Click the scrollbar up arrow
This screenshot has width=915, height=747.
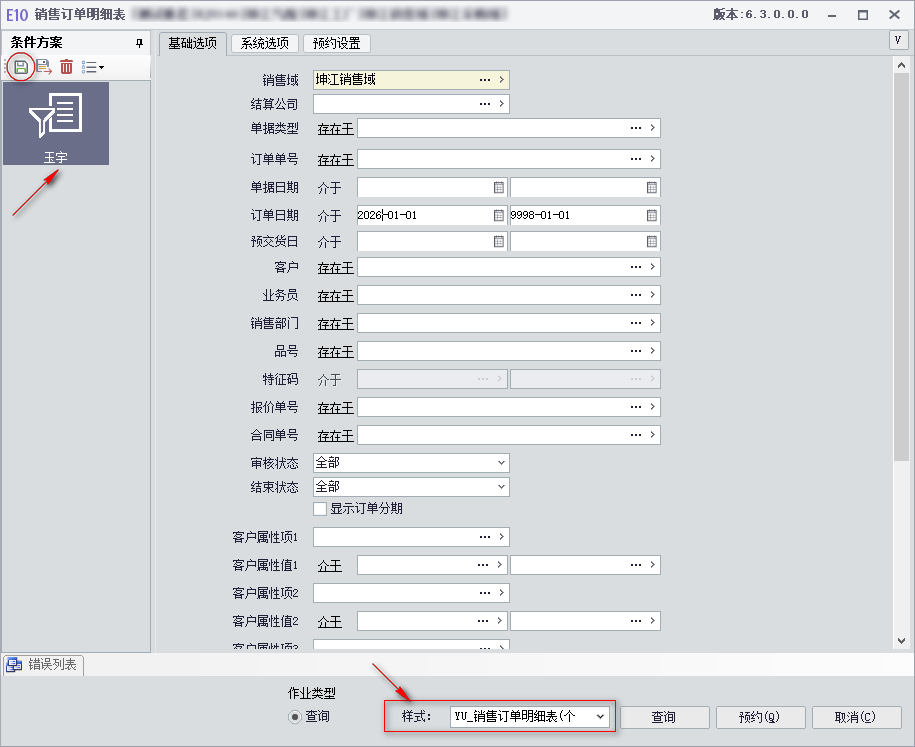point(902,65)
